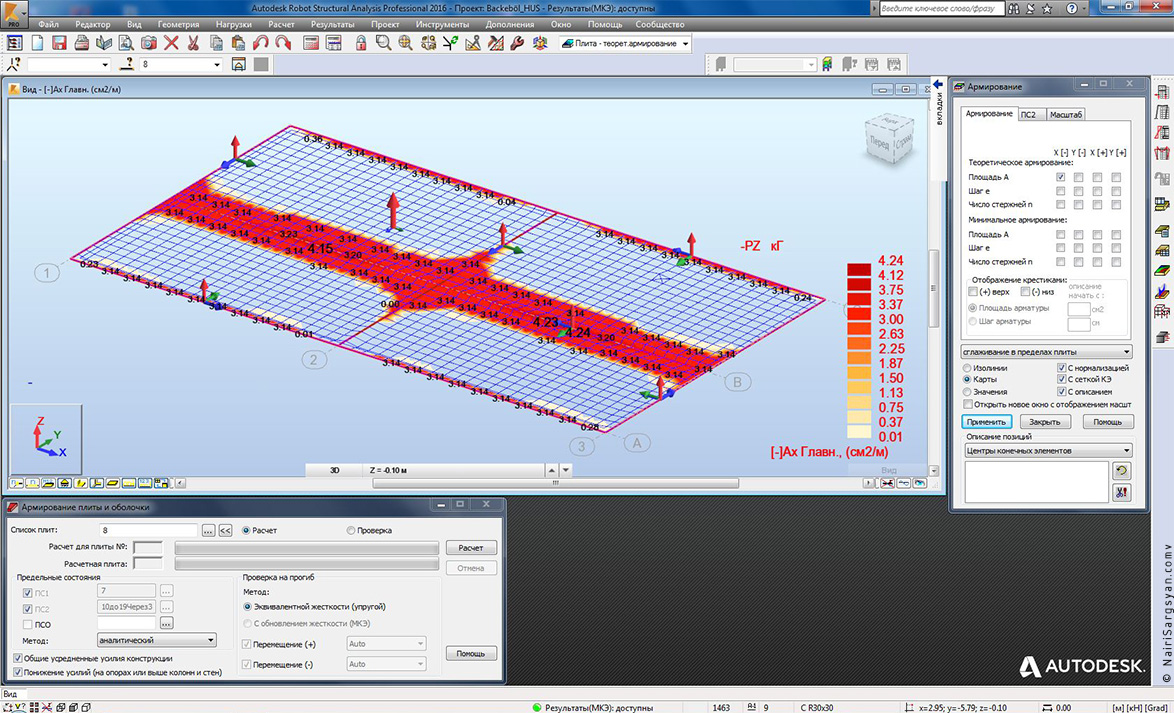Enable the (+) верх crosses checkbox
The image size is (1174, 713).
(973, 291)
